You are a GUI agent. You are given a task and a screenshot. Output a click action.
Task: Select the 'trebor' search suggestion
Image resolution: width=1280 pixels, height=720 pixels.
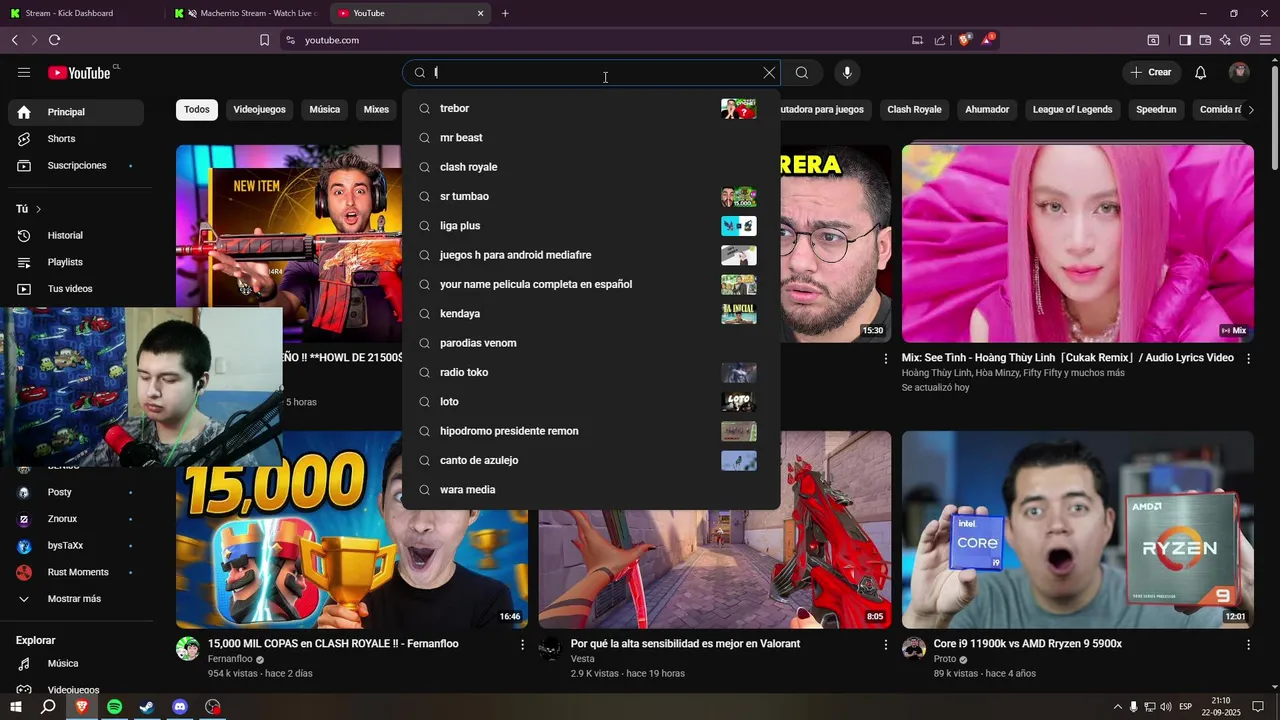[591, 108]
